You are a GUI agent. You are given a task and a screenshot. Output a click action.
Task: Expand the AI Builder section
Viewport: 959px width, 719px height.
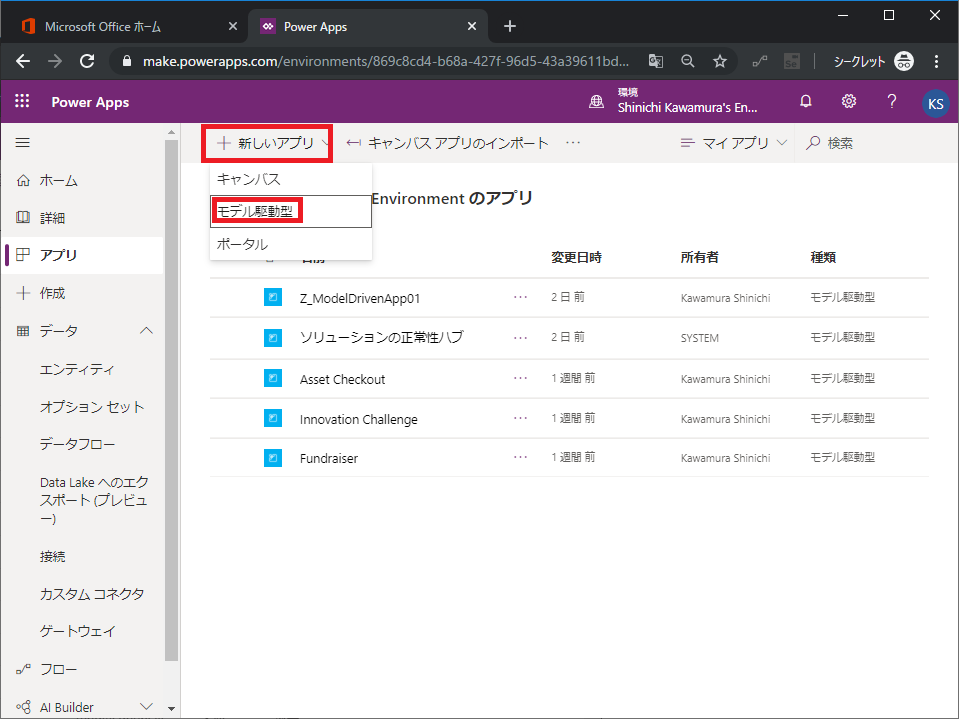[146, 707]
